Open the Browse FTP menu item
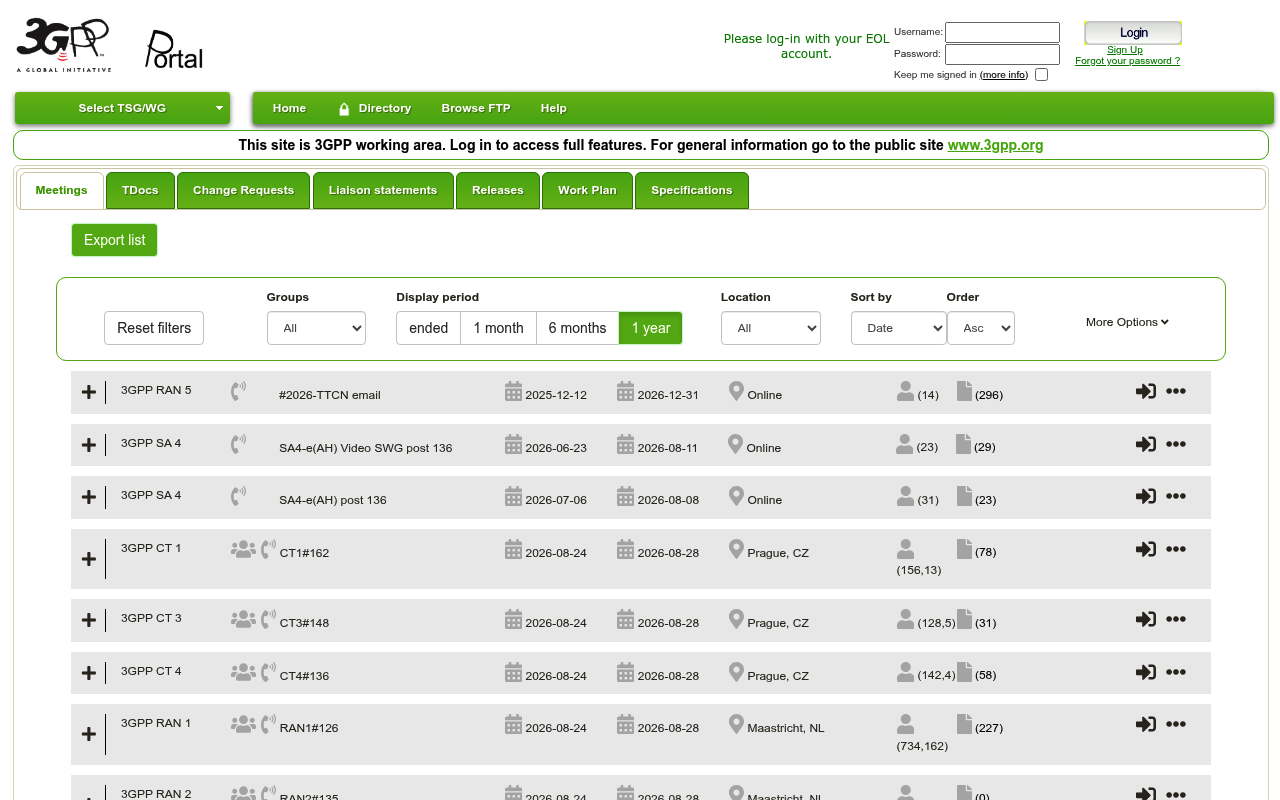1280x800 pixels. click(x=476, y=108)
